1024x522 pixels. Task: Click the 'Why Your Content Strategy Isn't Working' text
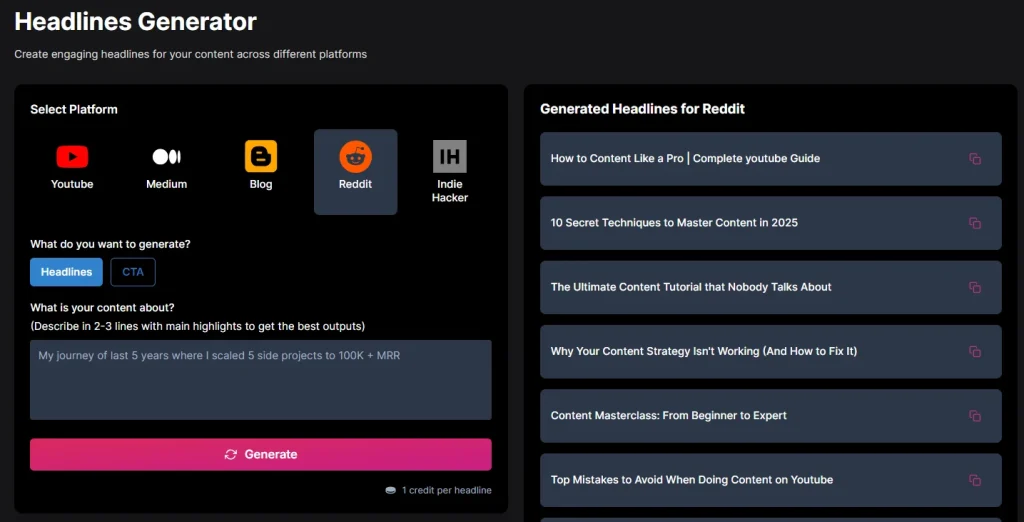point(703,352)
